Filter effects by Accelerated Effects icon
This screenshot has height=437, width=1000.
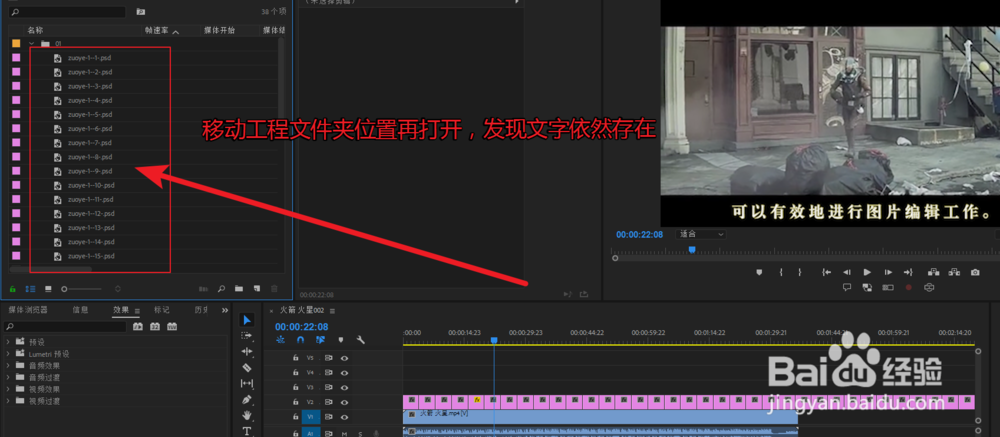tap(138, 327)
